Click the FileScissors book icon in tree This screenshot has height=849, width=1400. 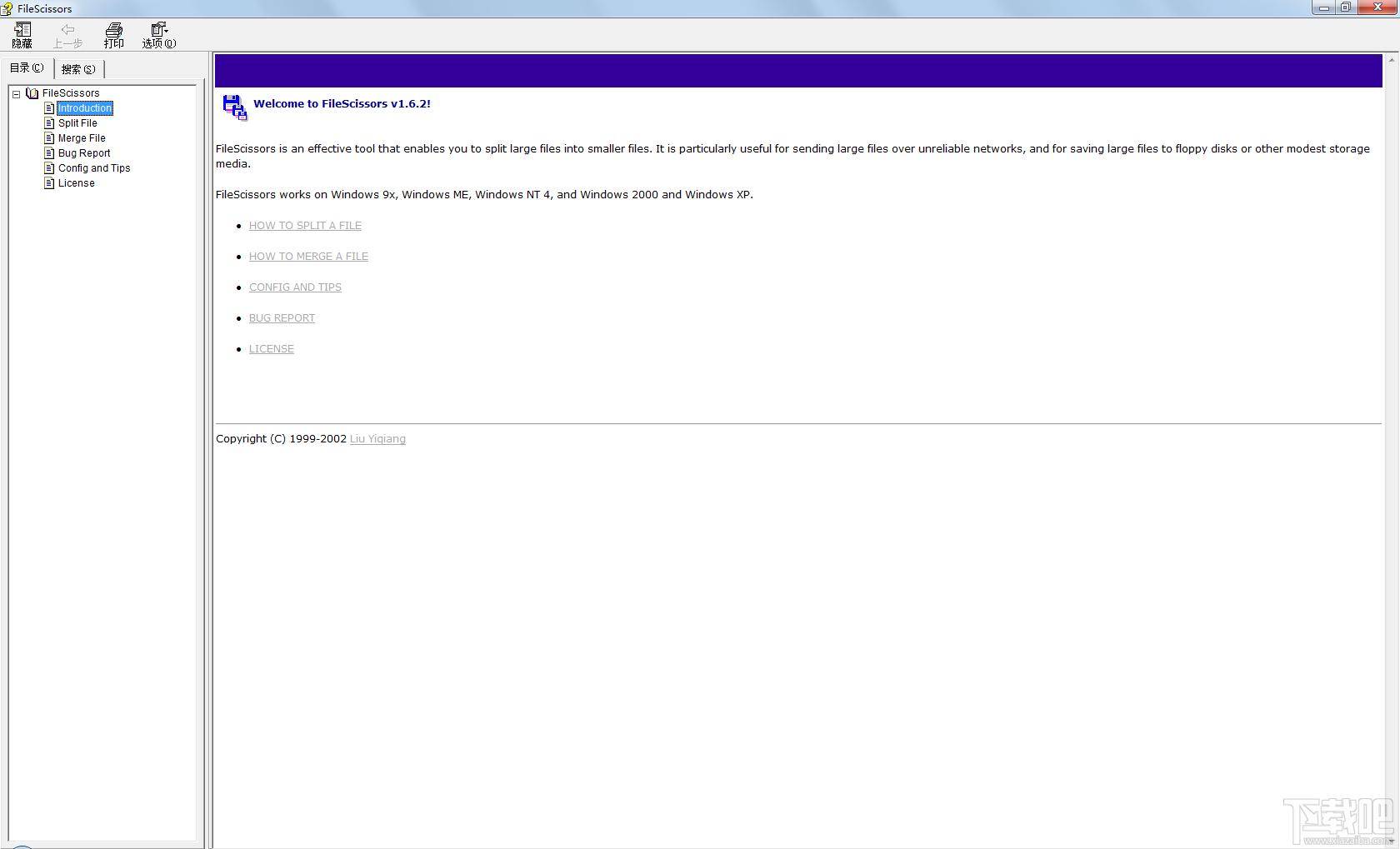pyautogui.click(x=32, y=93)
